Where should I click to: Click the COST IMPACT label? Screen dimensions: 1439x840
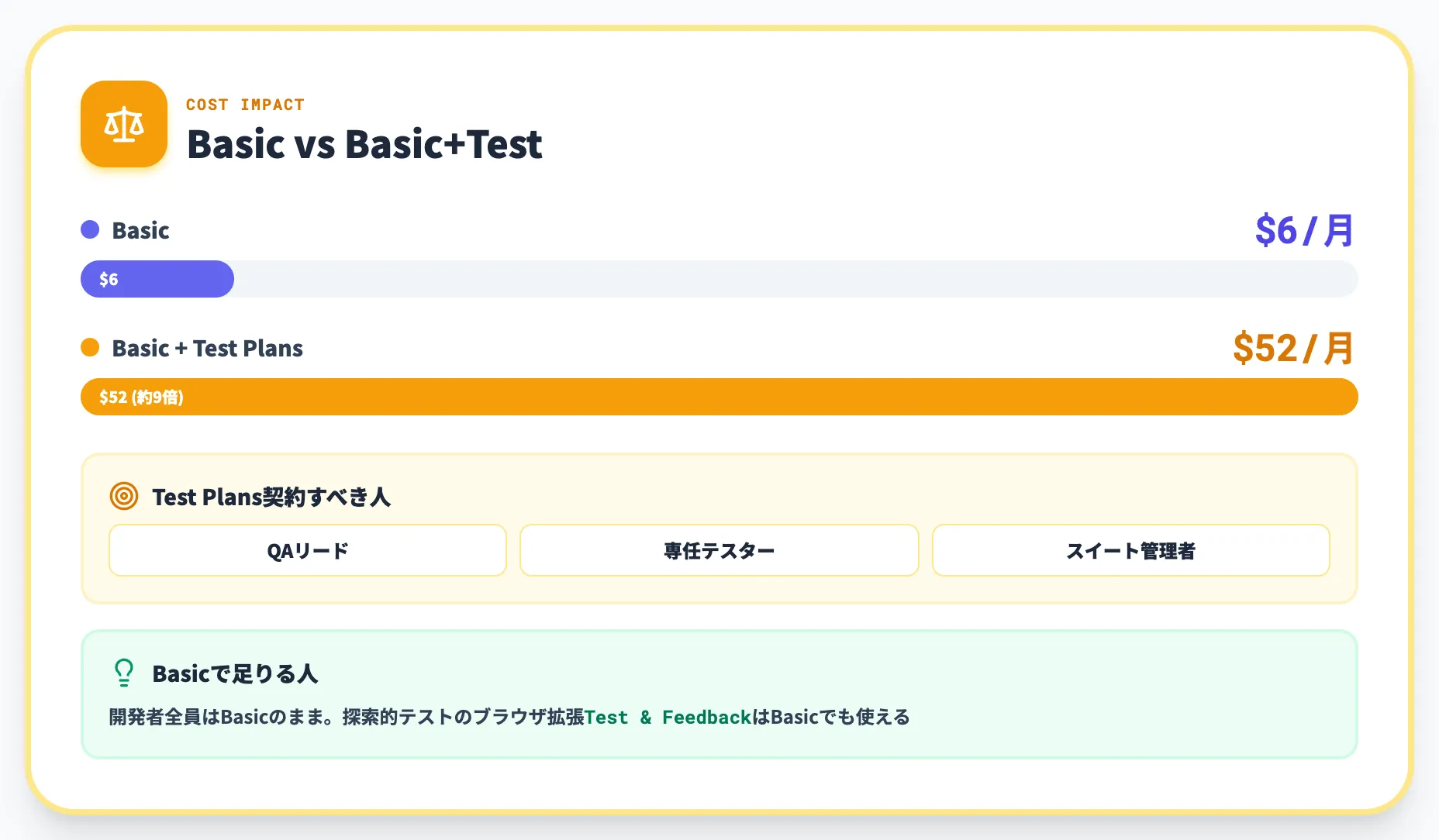coord(245,105)
